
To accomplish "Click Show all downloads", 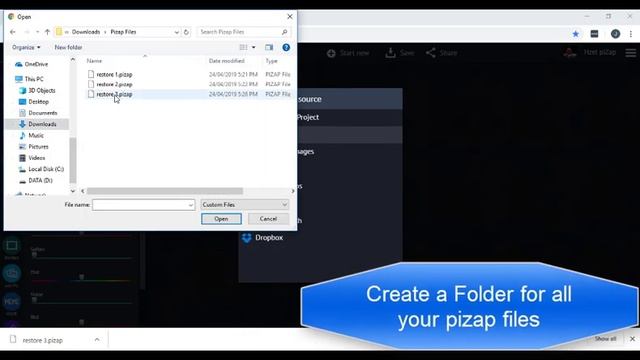I will 605,339.
